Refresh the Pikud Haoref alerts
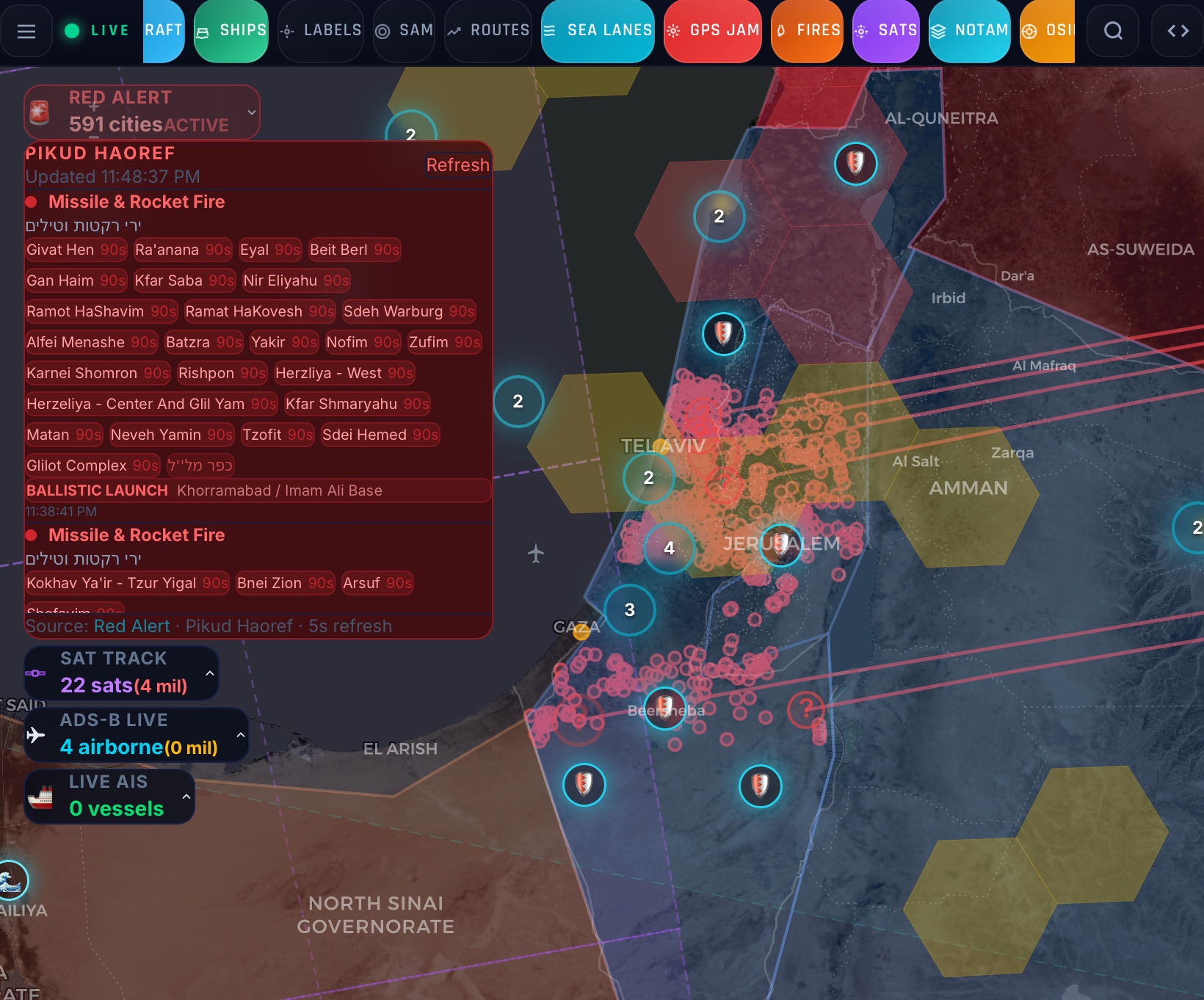This screenshot has width=1204, height=1000. coord(457,165)
